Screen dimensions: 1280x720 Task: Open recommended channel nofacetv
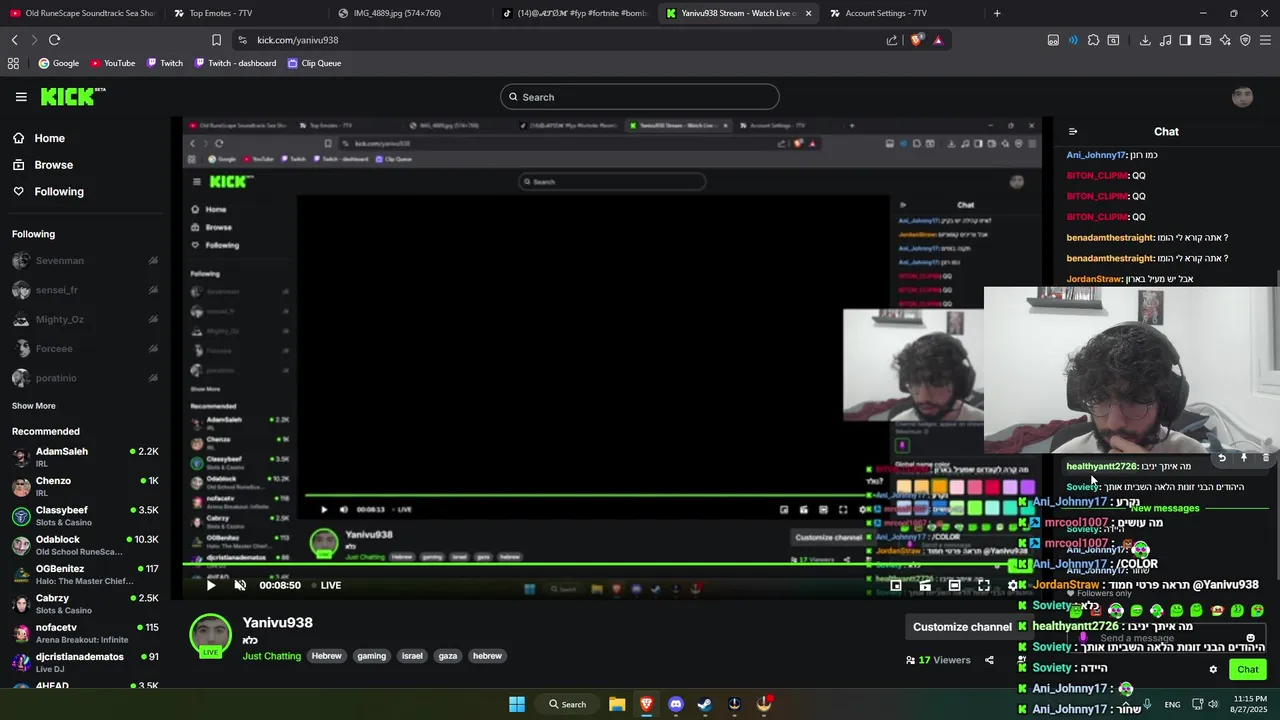85,633
